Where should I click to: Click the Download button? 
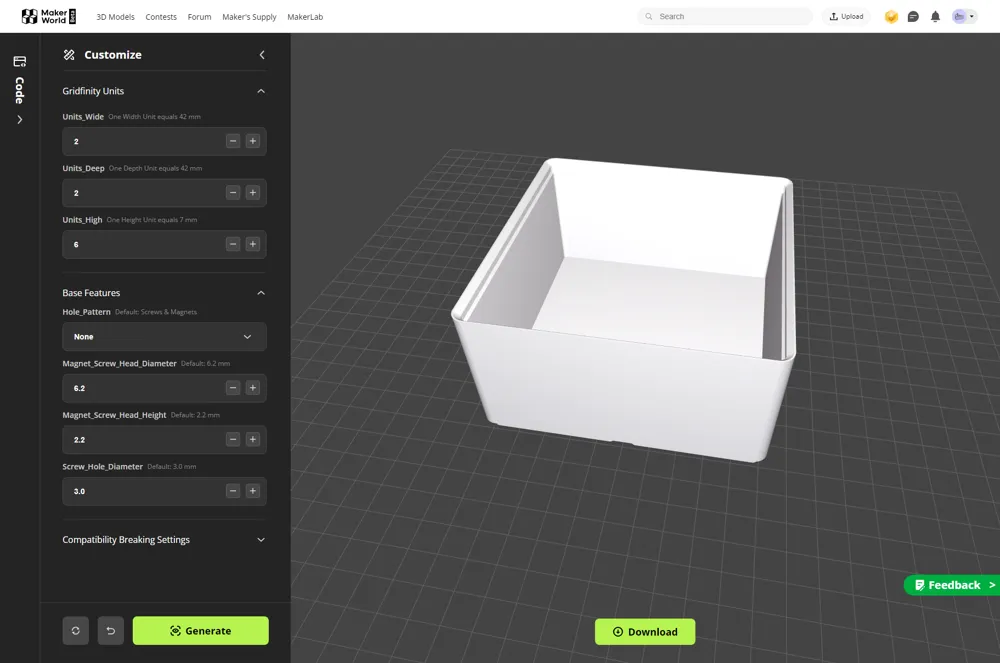click(x=645, y=632)
